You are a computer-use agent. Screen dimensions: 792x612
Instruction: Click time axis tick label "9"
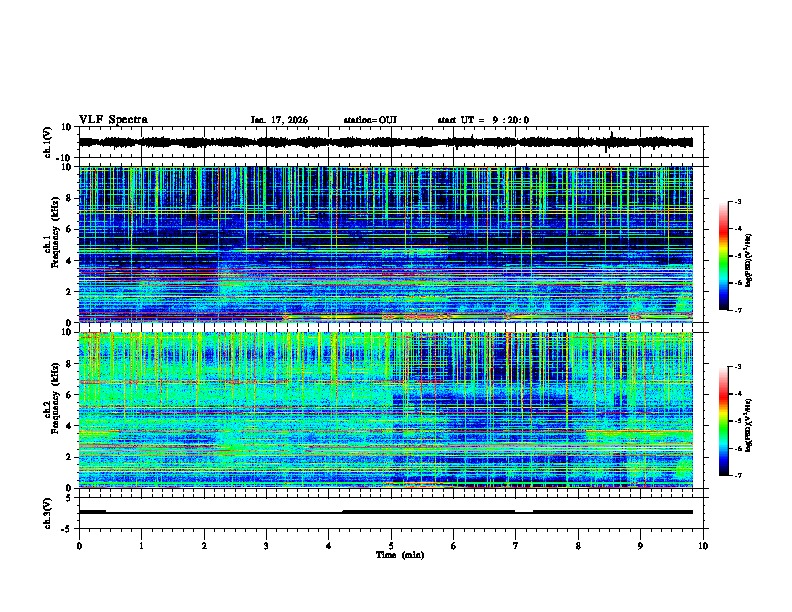(640, 546)
